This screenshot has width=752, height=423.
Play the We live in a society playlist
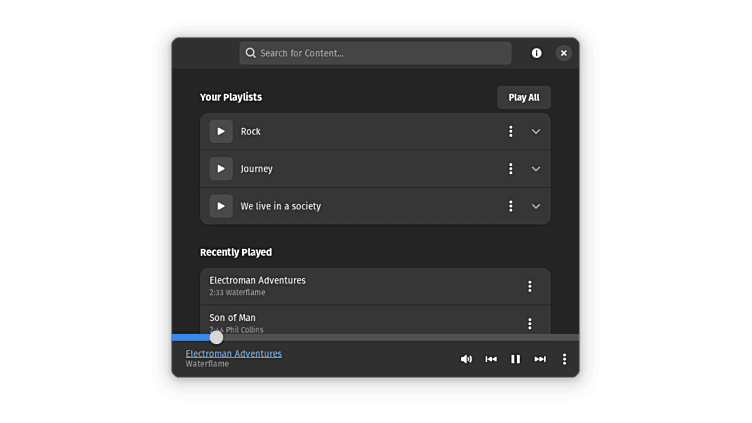221,206
